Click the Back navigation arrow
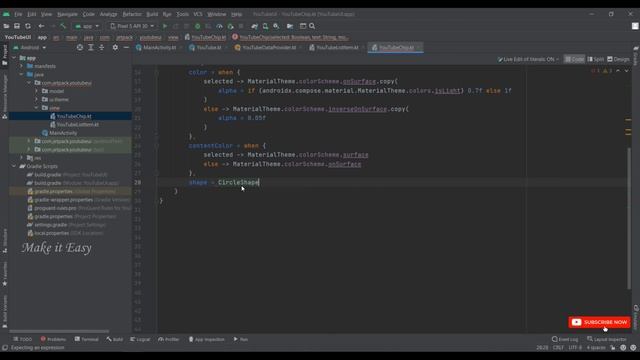640x360 pixels. point(41,26)
